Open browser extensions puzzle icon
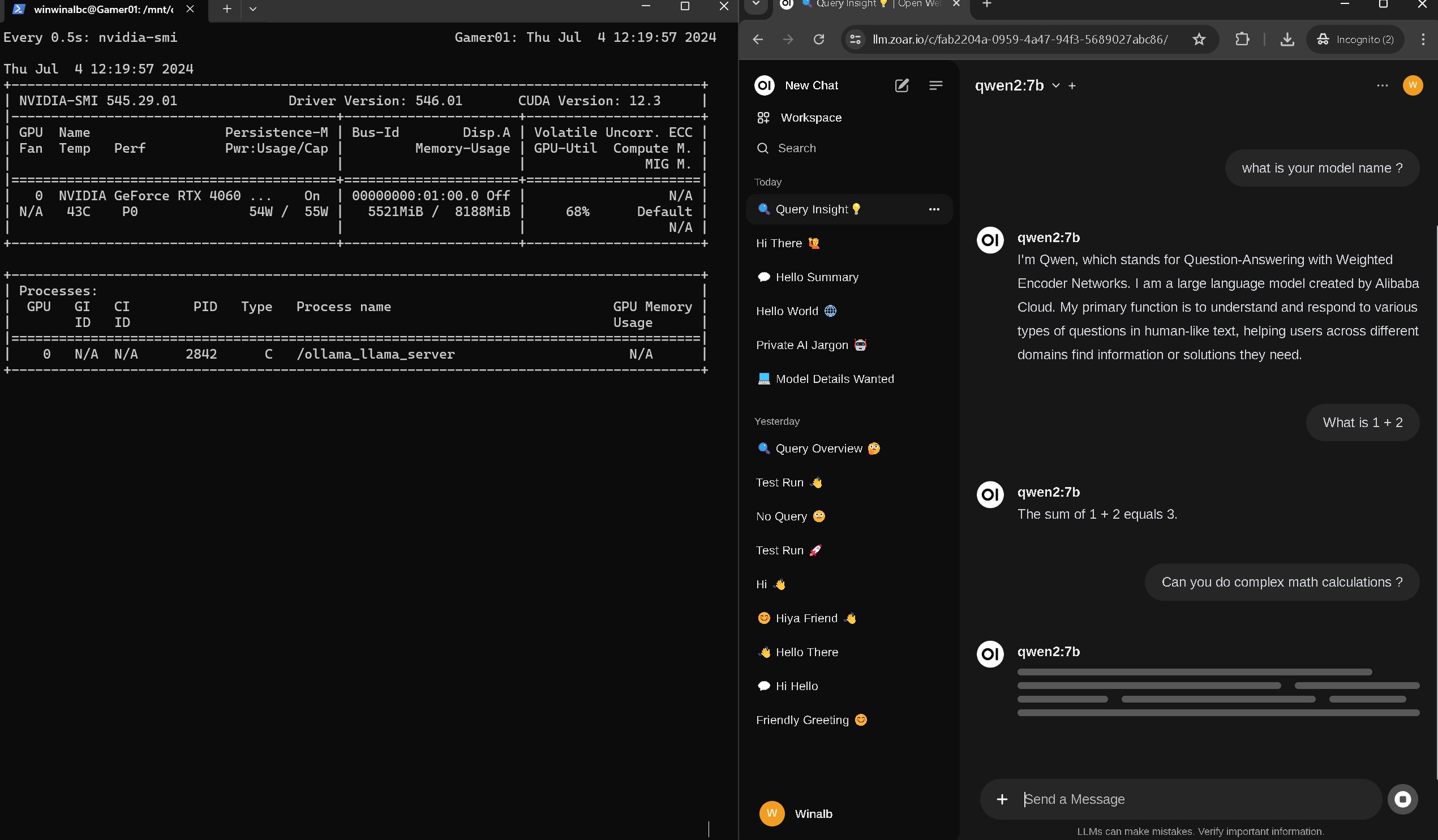The width and height of the screenshot is (1438, 840). tap(1242, 40)
